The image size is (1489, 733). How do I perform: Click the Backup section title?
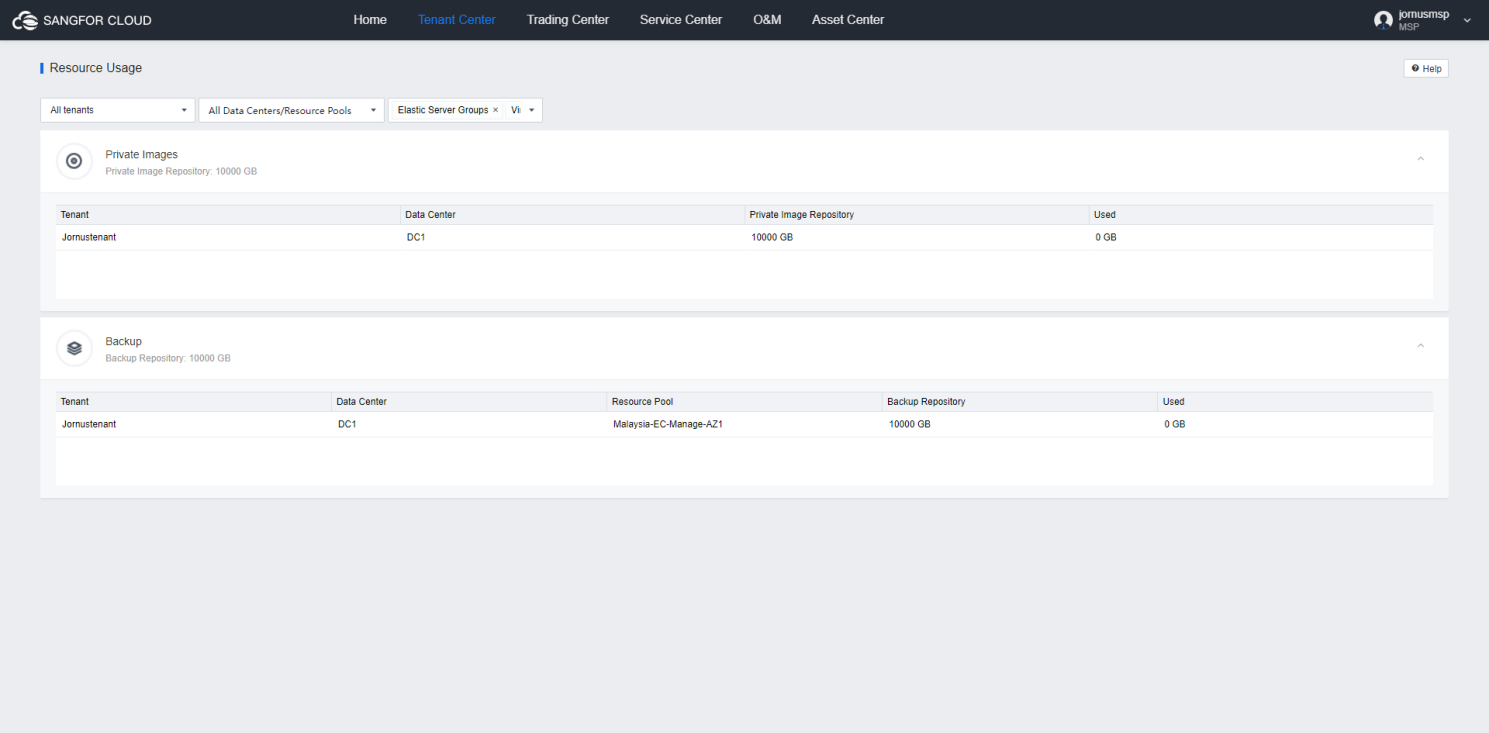124,342
